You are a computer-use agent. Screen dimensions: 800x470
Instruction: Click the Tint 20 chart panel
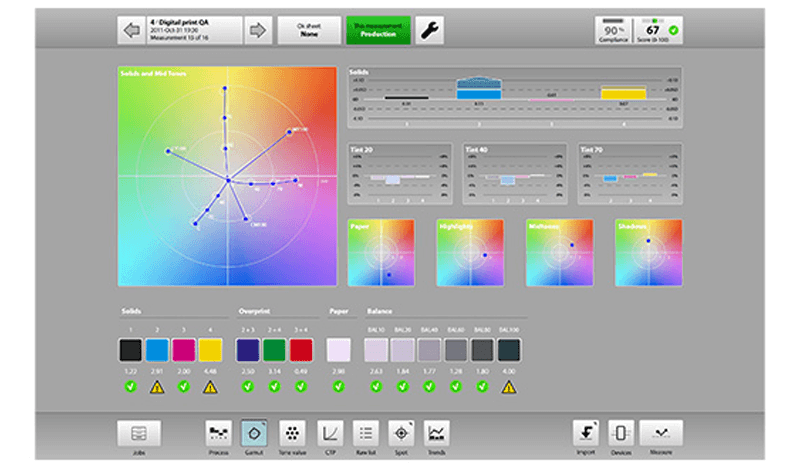(x=399, y=174)
